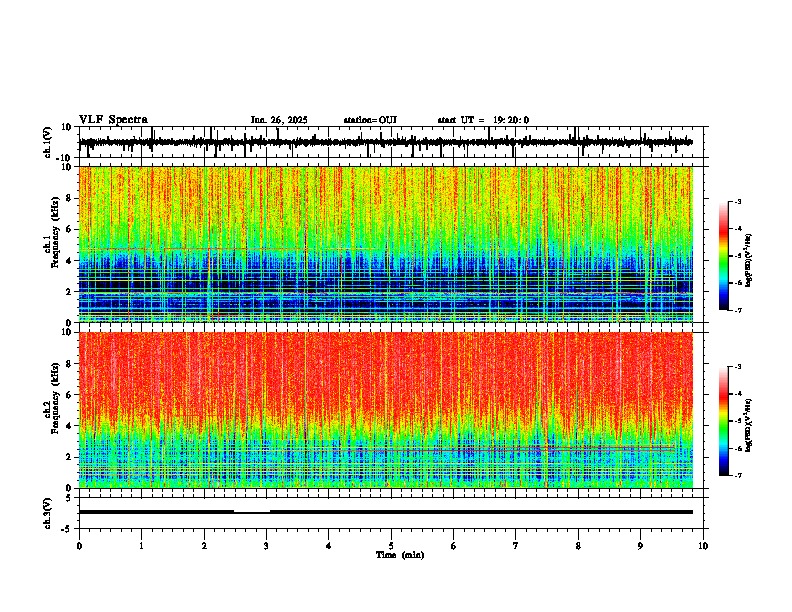Click the time axis tick label "9"
Image resolution: width=792 pixels, height=612 pixels.
pyautogui.click(x=640, y=546)
